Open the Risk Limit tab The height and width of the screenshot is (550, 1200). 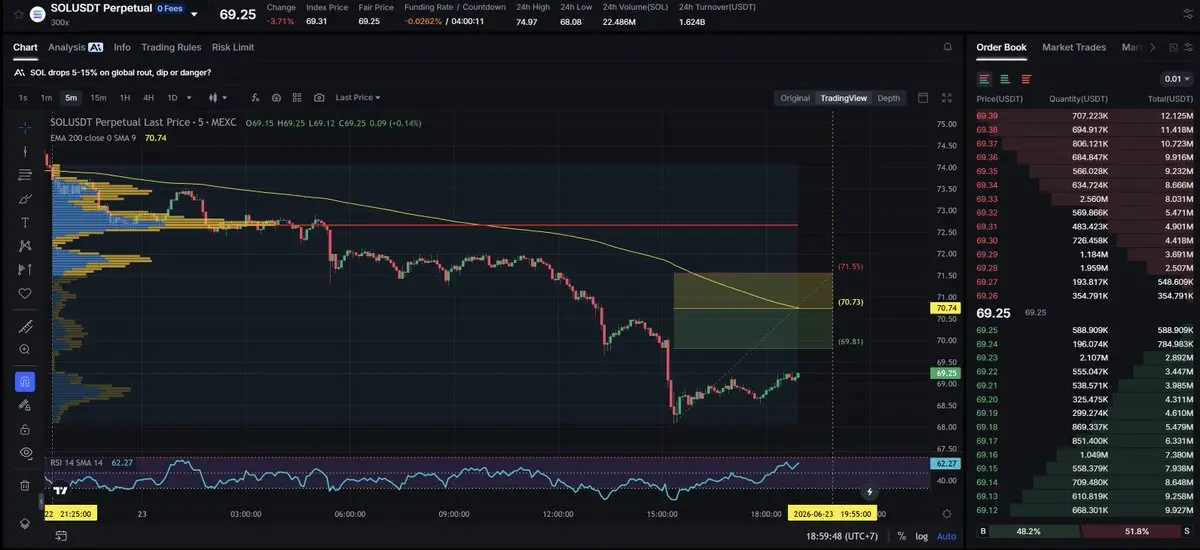coord(233,47)
